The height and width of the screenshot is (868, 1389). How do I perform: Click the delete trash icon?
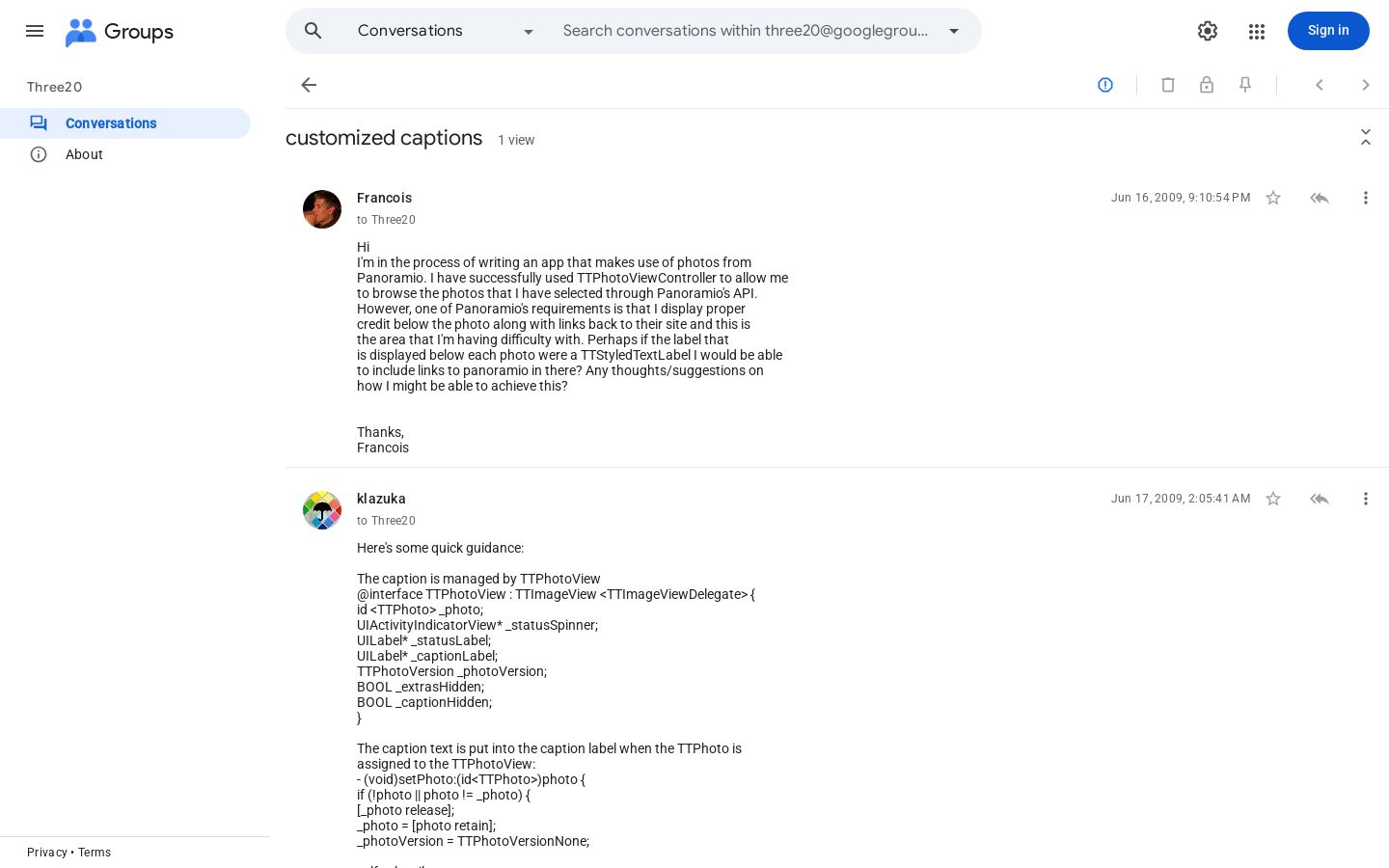coord(1168,85)
